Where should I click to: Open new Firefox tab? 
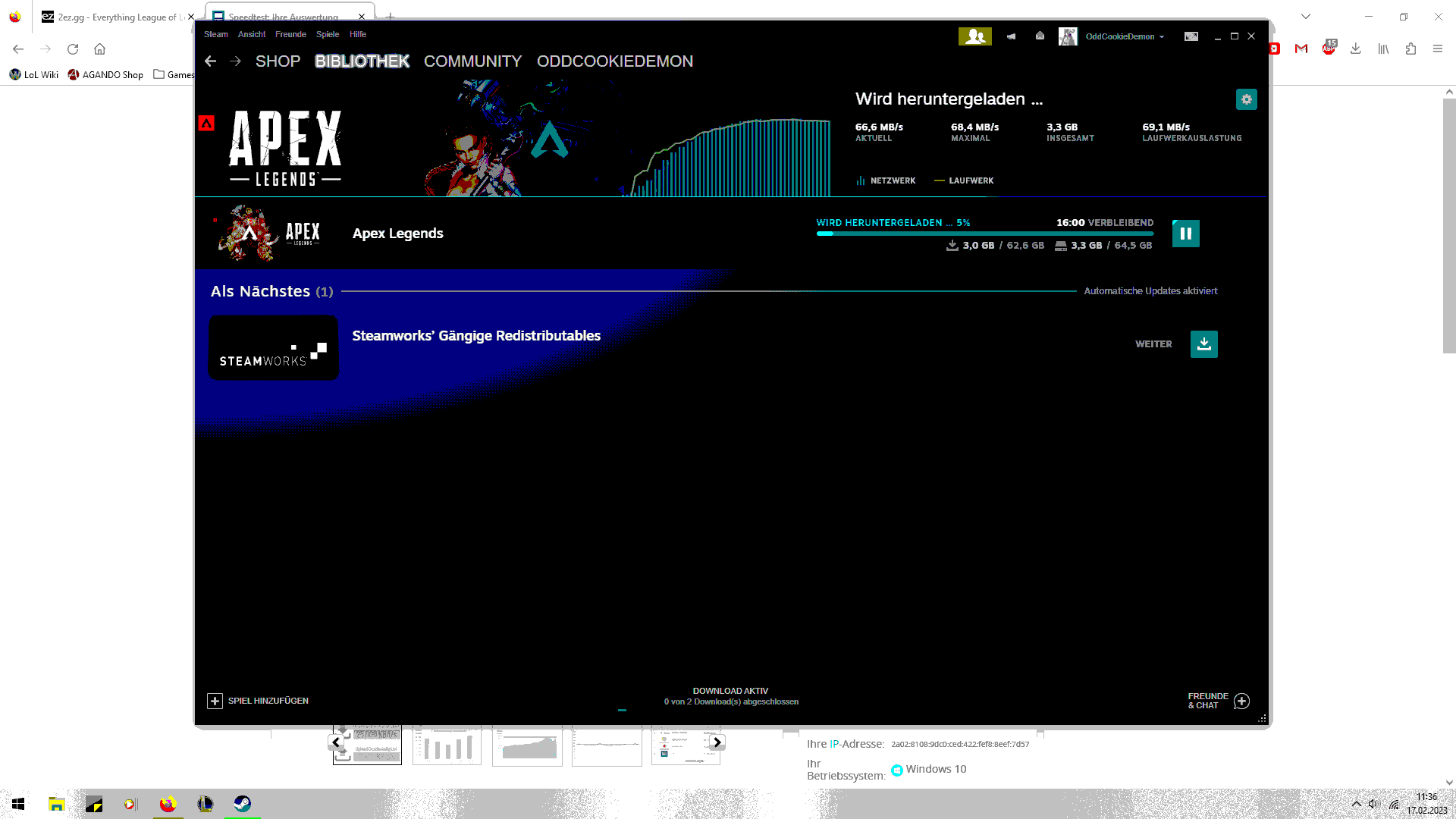[390, 17]
